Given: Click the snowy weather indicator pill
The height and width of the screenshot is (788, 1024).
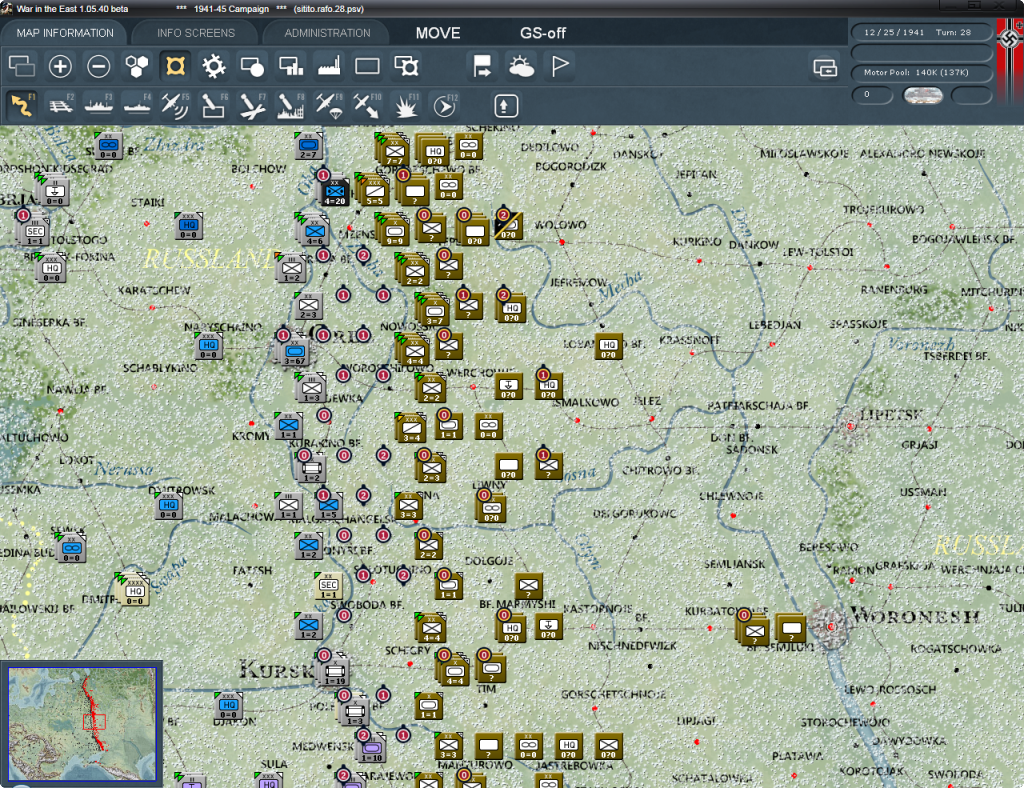Looking at the screenshot, I should pos(922,95).
